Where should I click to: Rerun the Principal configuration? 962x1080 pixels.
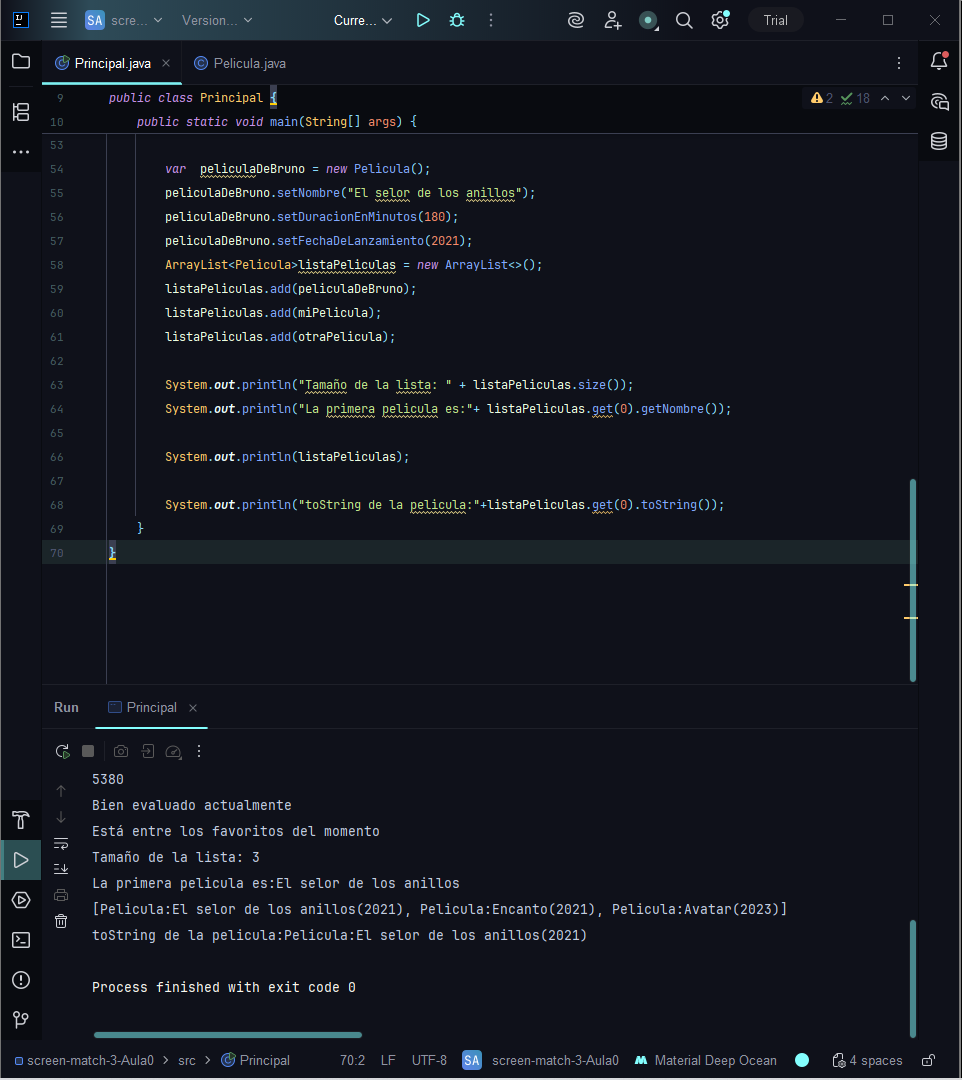[63, 751]
